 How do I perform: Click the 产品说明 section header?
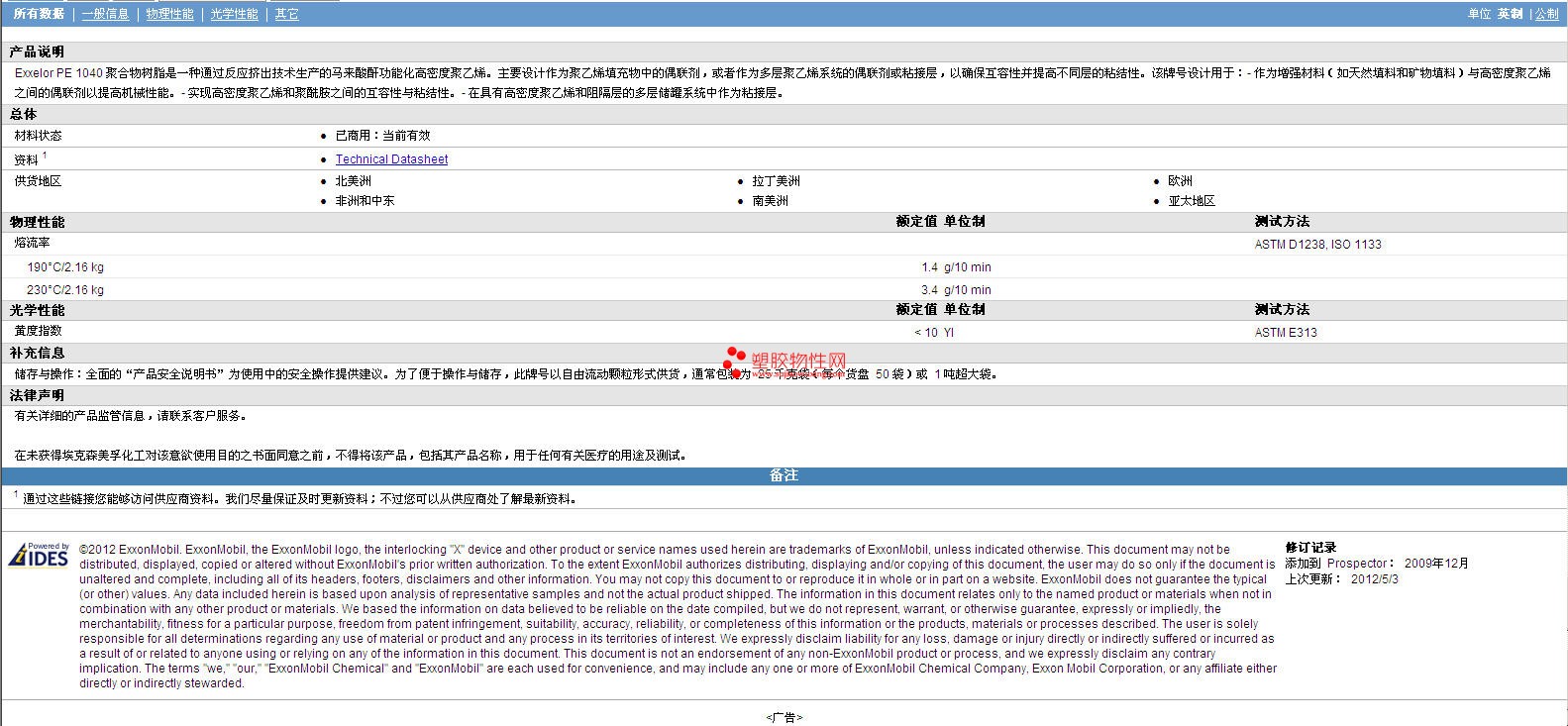pyautogui.click(x=37, y=52)
